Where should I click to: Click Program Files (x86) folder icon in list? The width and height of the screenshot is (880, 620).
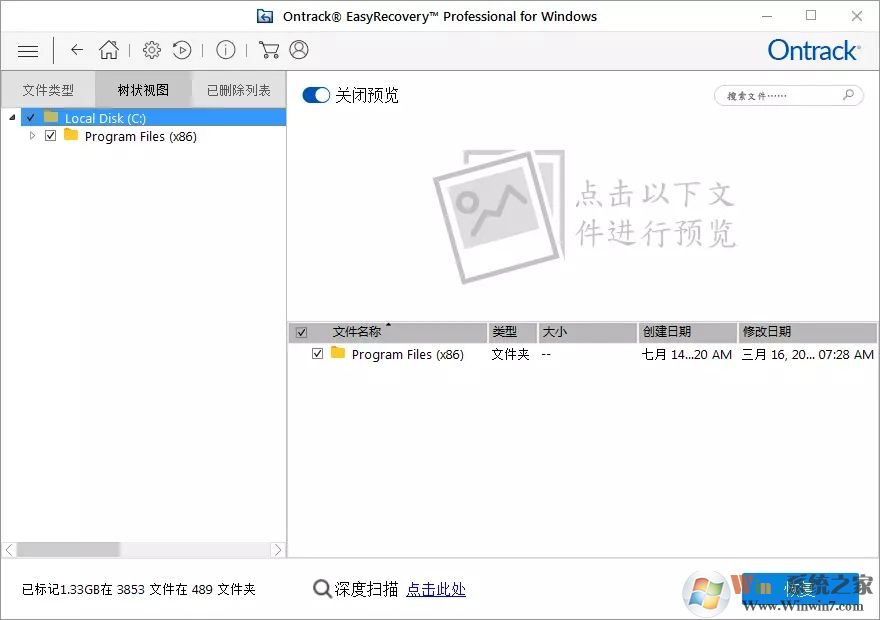pos(338,352)
